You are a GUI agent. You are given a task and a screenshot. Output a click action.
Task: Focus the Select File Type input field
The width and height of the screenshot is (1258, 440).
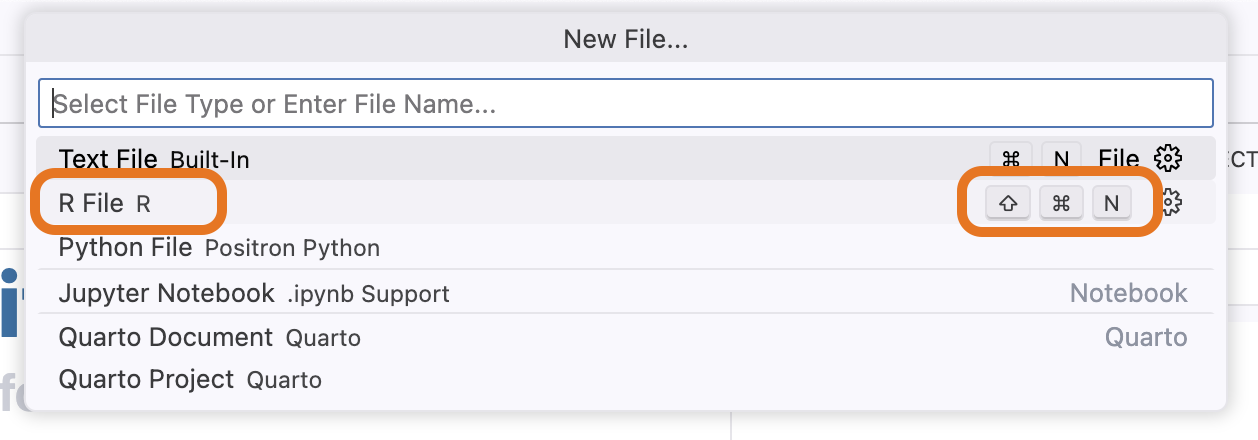tap(626, 103)
